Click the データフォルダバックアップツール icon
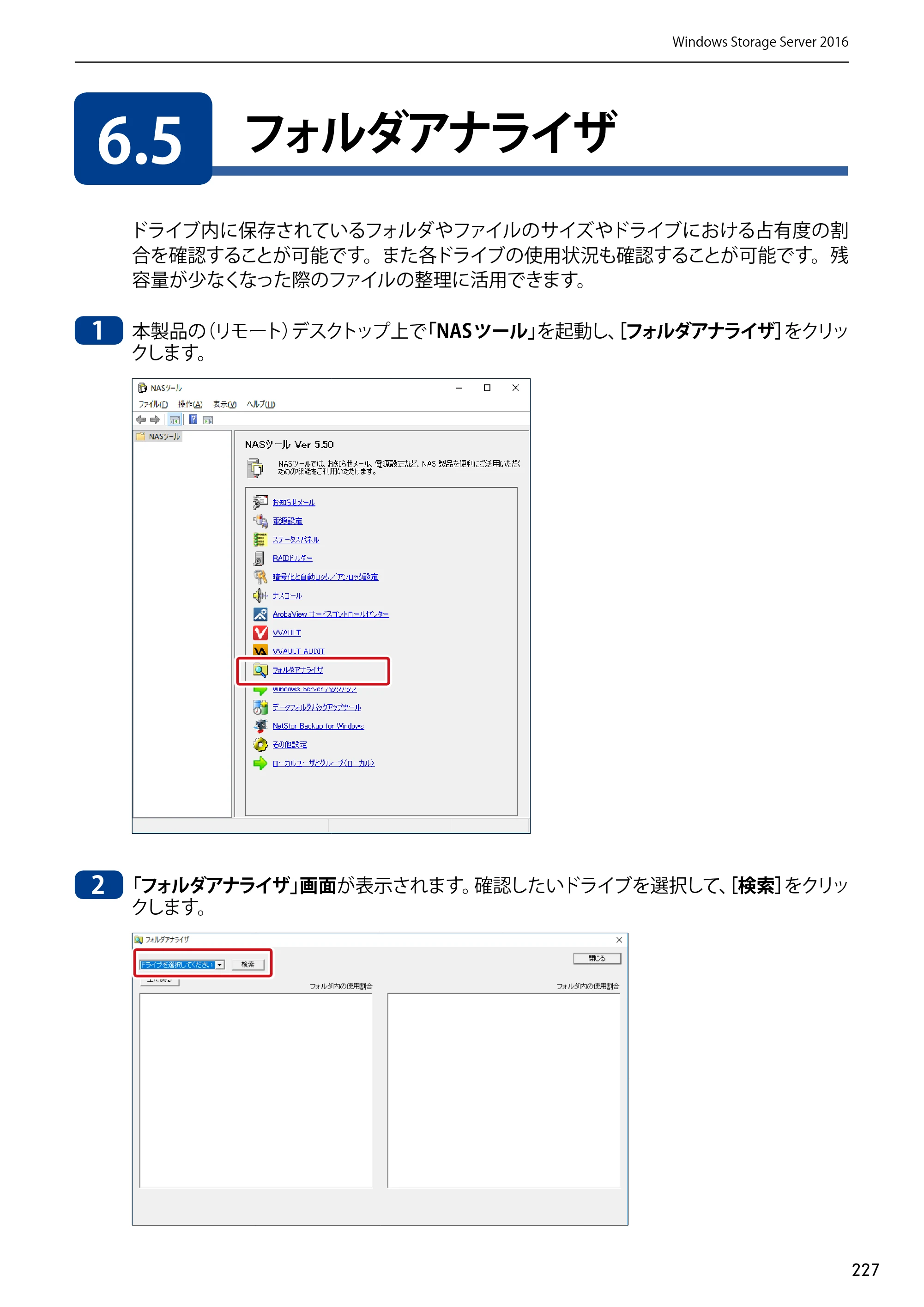Screen dimensions: 924x1307 click(x=260, y=707)
